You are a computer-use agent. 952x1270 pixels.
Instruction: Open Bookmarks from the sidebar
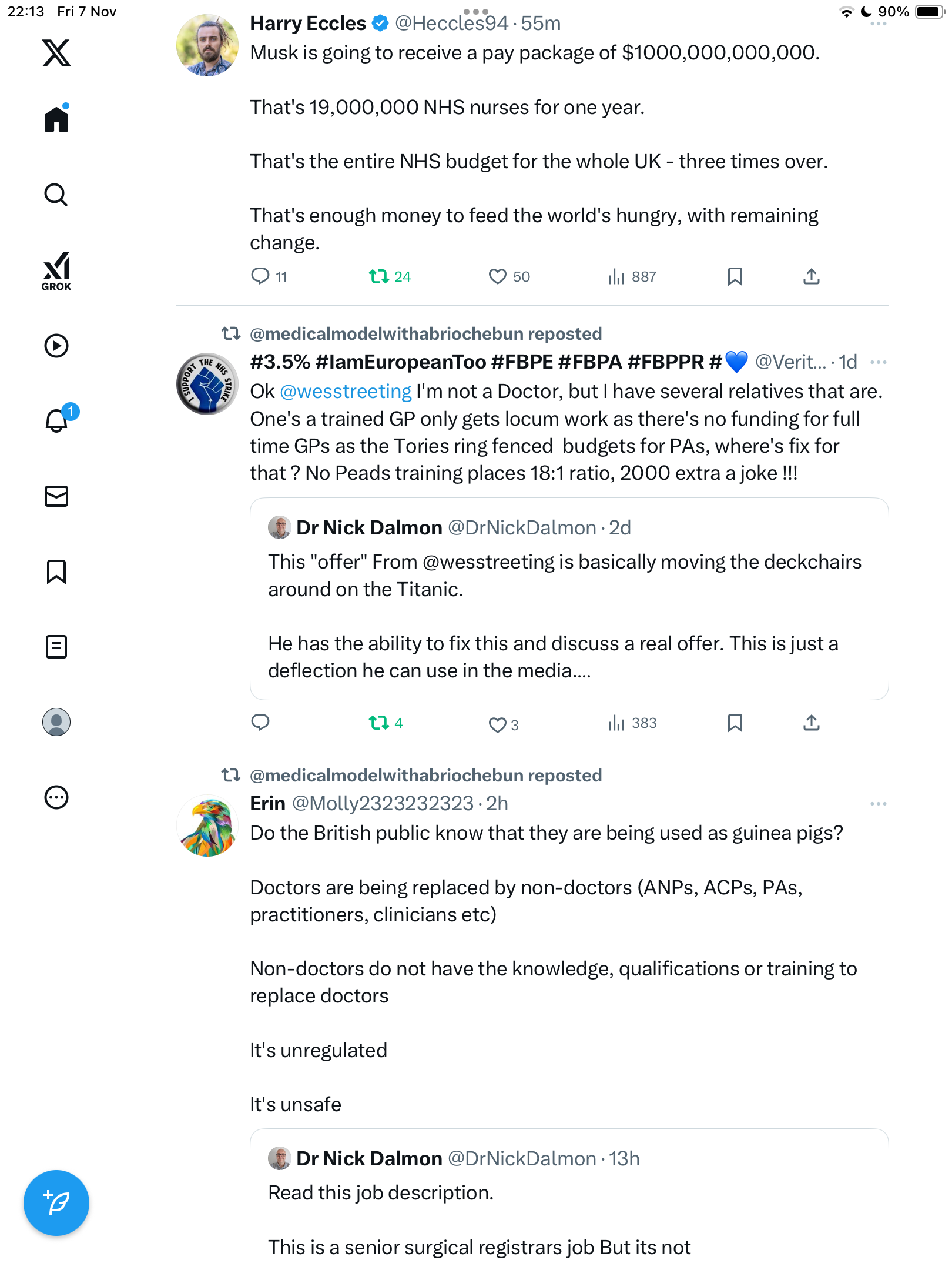56,571
